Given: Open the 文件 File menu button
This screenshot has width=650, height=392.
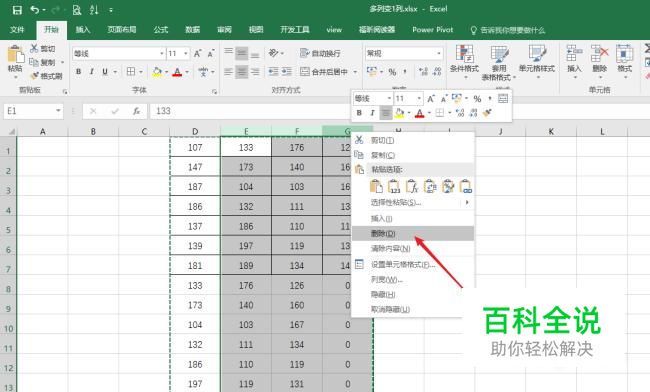Looking at the screenshot, I should (17, 30).
